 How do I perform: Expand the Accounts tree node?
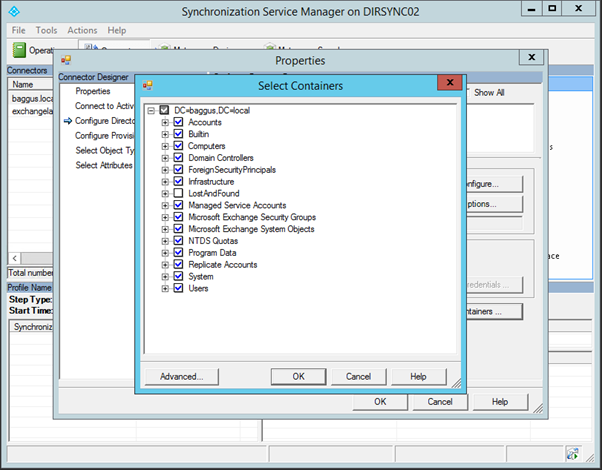click(165, 122)
